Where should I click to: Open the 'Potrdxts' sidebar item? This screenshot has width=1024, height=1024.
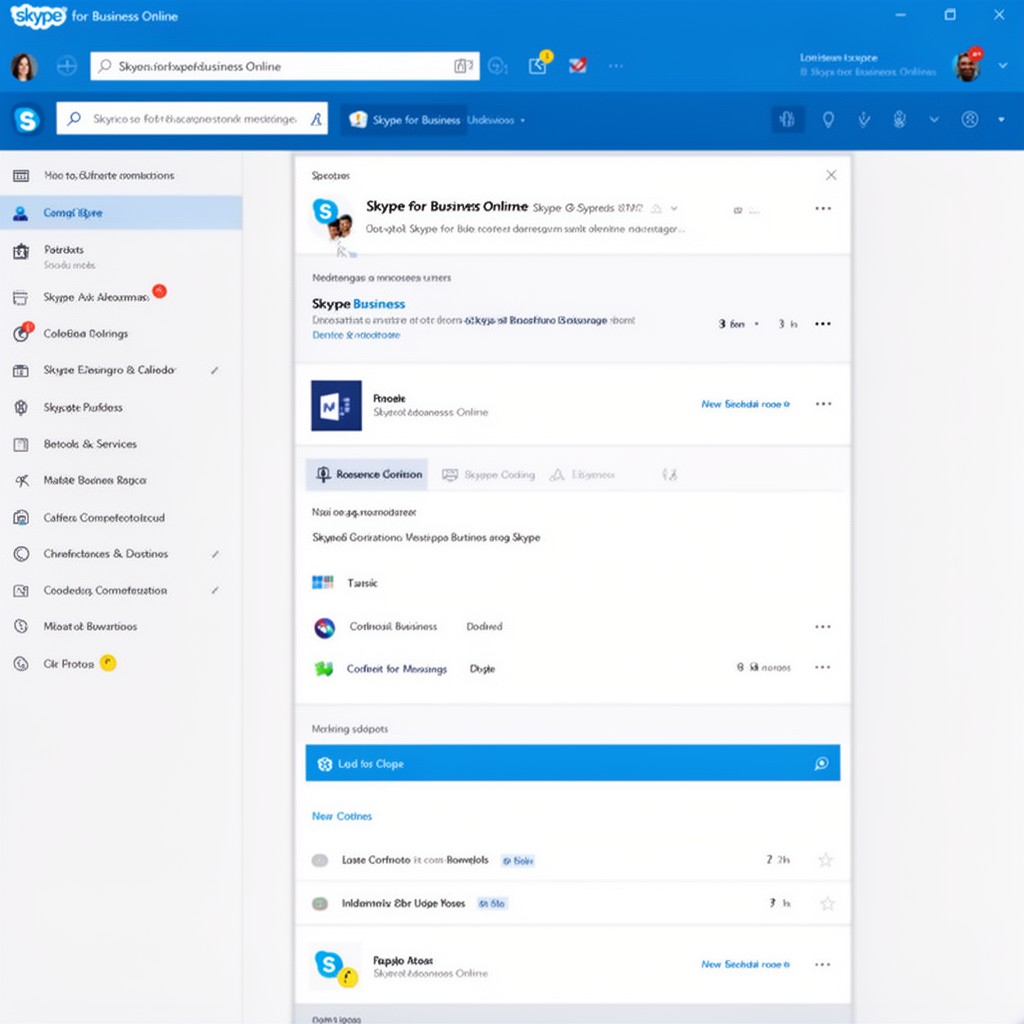coord(121,256)
